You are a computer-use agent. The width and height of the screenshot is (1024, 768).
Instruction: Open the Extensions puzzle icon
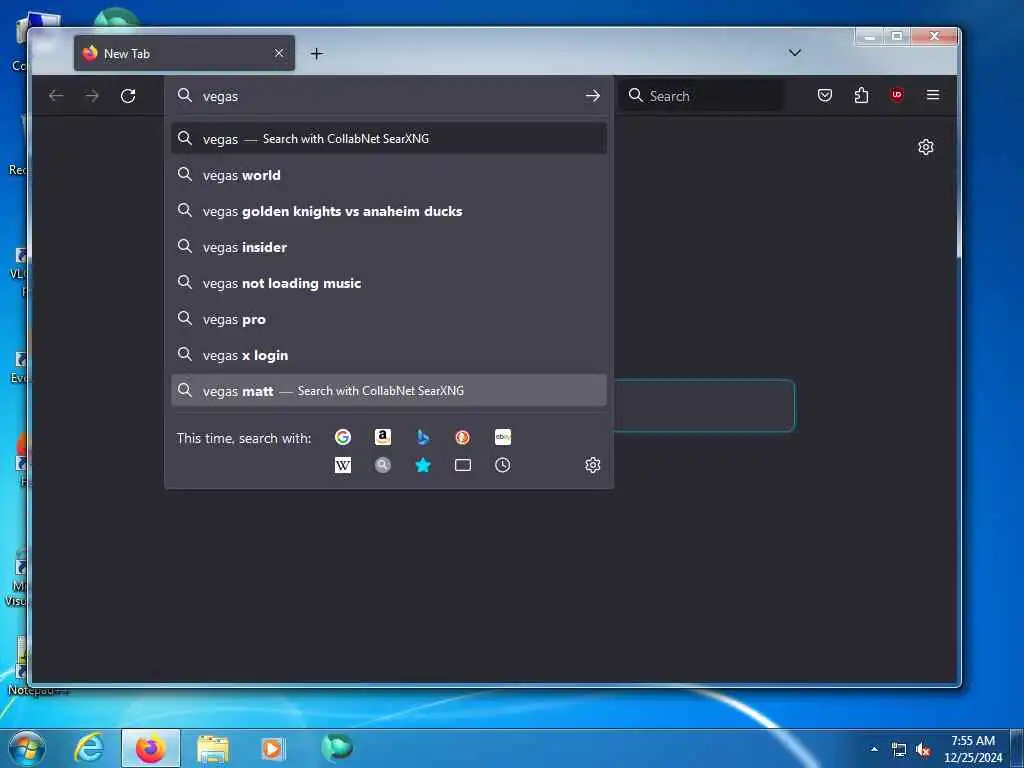pos(861,95)
